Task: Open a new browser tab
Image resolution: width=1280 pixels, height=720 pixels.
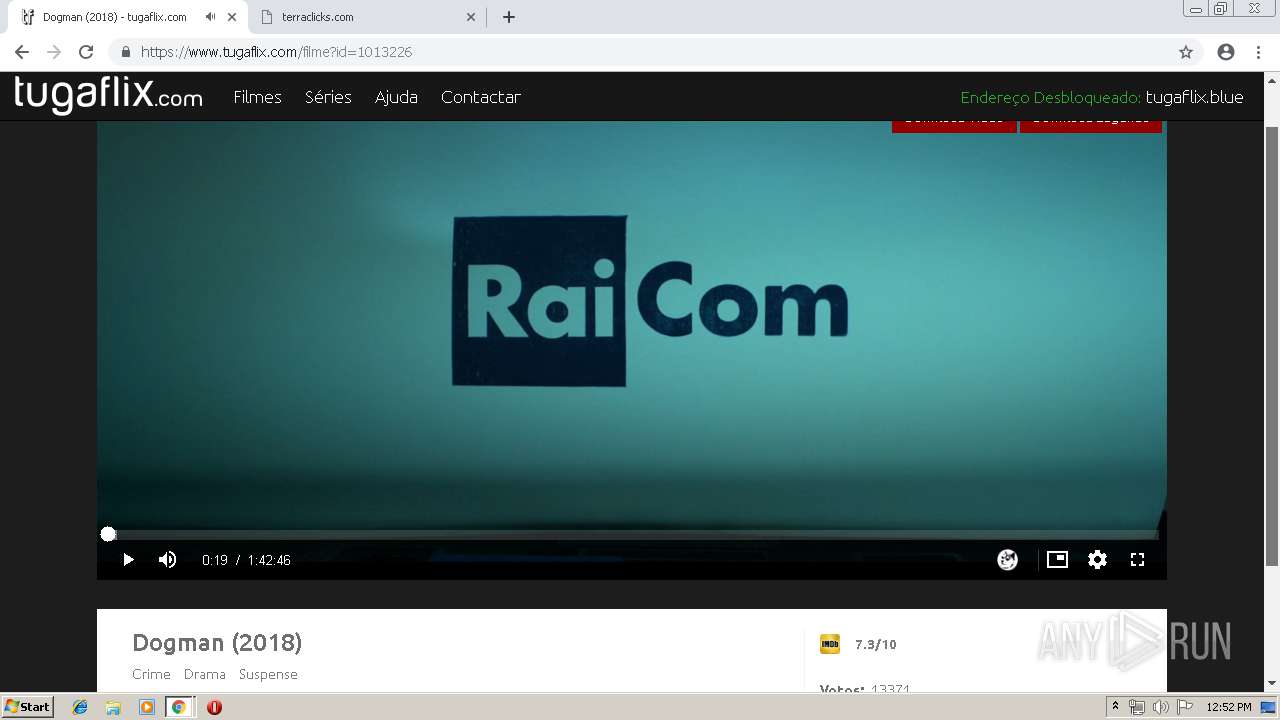Action: pyautogui.click(x=508, y=17)
